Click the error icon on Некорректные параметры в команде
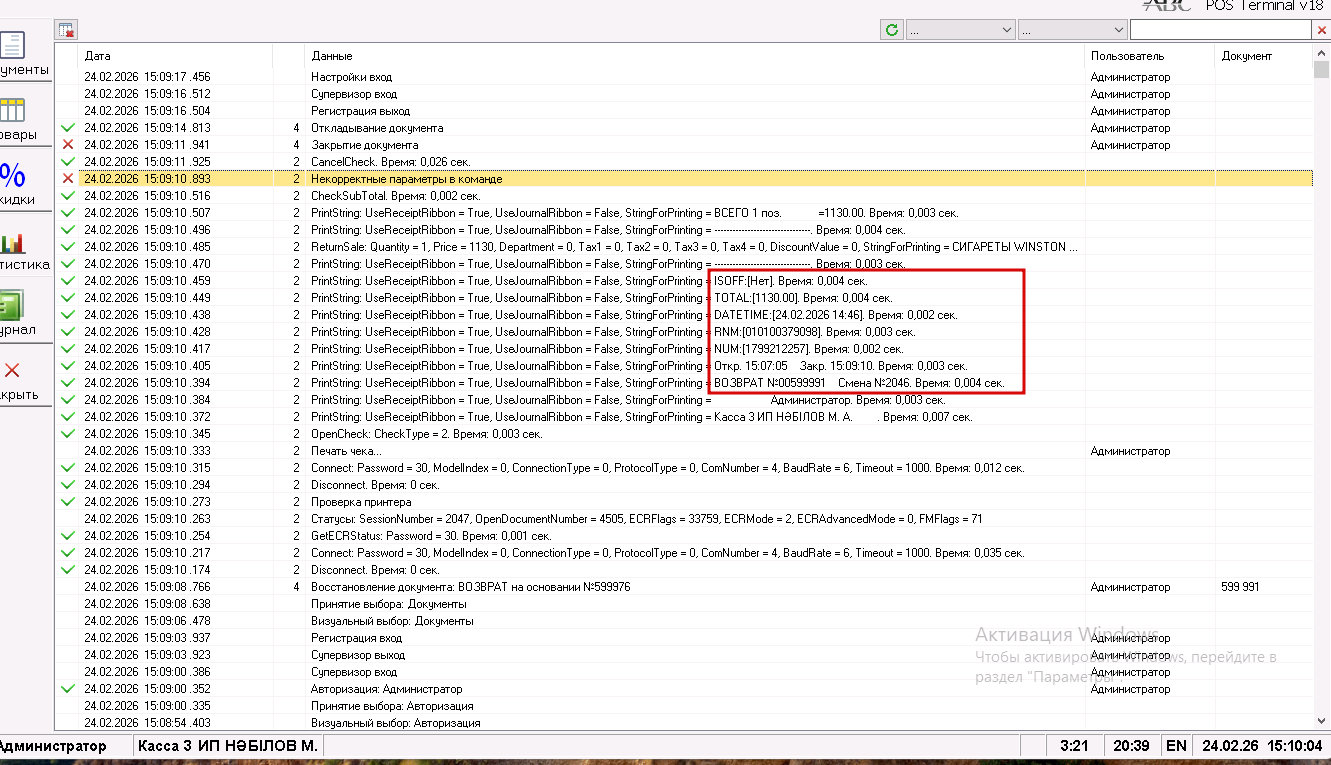Screen dimensions: 1331x765 (x=68, y=179)
